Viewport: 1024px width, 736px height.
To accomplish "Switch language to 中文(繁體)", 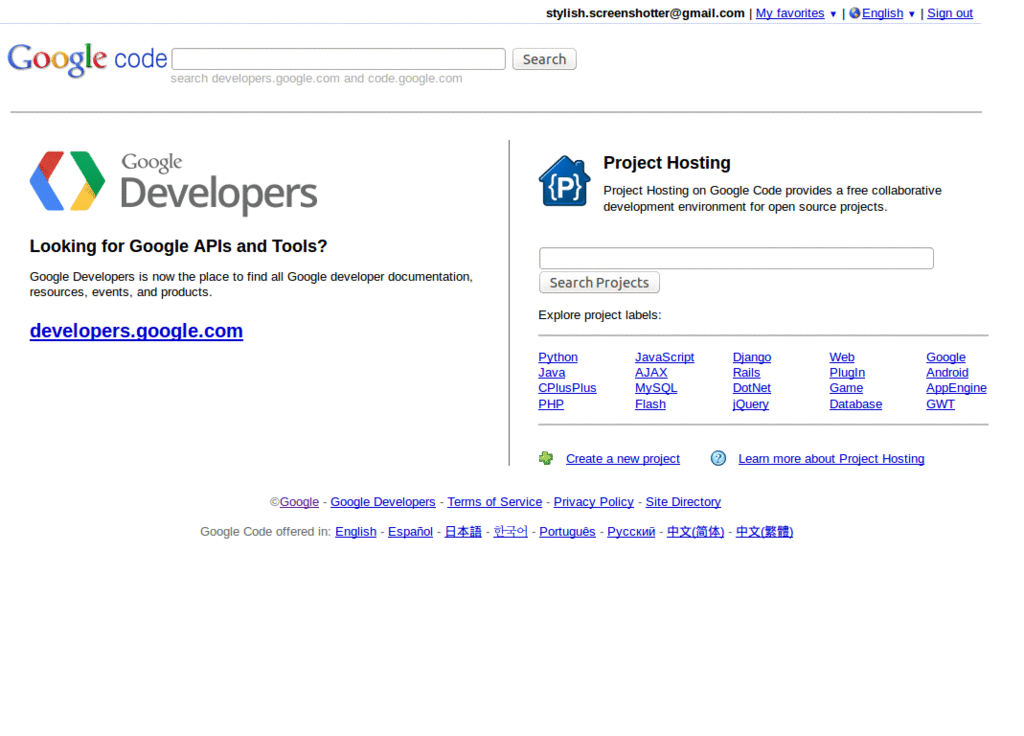I will tap(765, 532).
